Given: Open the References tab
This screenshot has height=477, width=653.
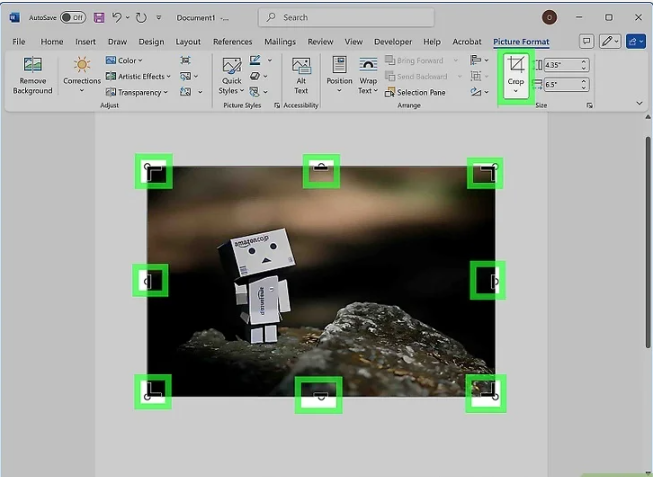Looking at the screenshot, I should (x=232, y=42).
